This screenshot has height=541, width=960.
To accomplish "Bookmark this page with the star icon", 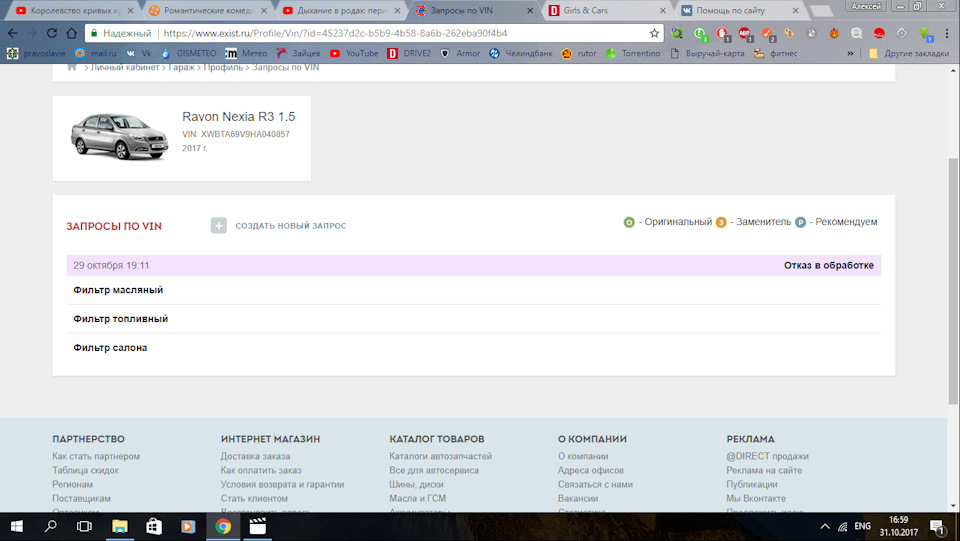I will click(x=654, y=33).
